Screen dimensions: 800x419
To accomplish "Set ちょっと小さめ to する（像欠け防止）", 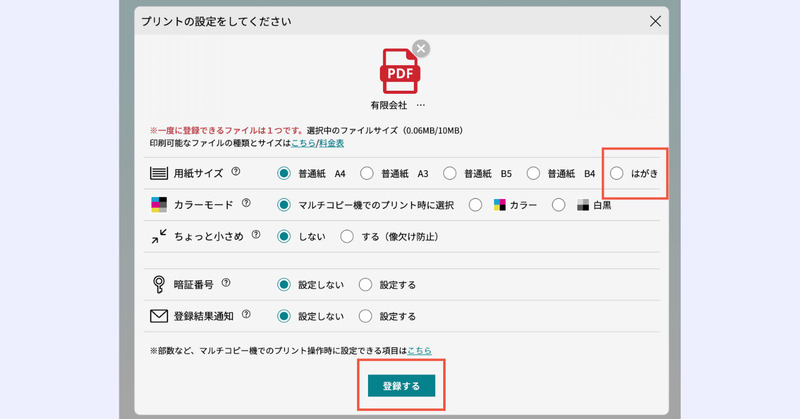I will pos(347,237).
